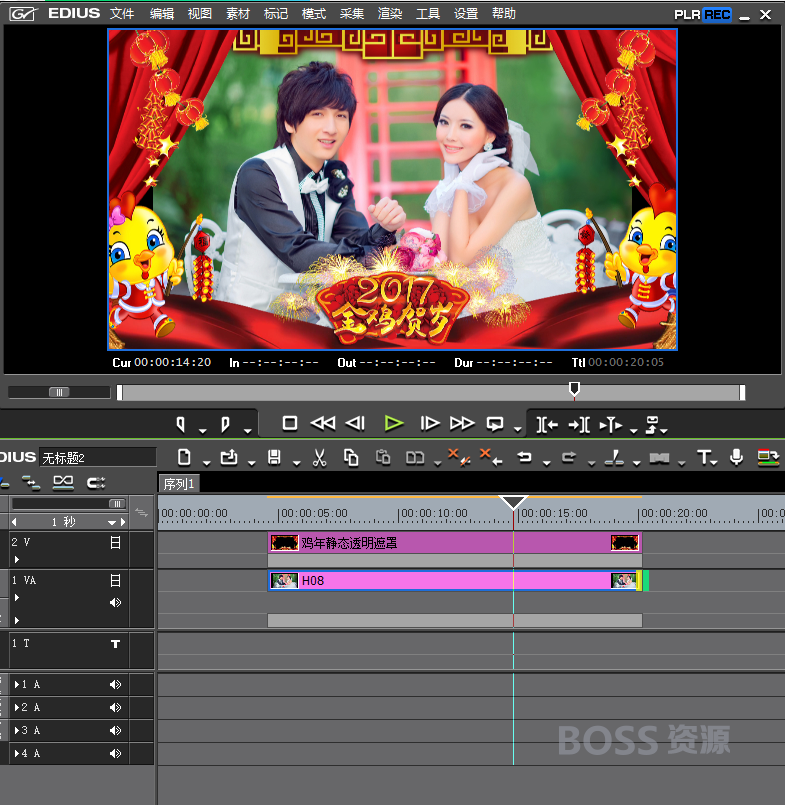This screenshot has height=805, width=785.
Task: Toggle the Bin window display icon
Action: coord(768,457)
